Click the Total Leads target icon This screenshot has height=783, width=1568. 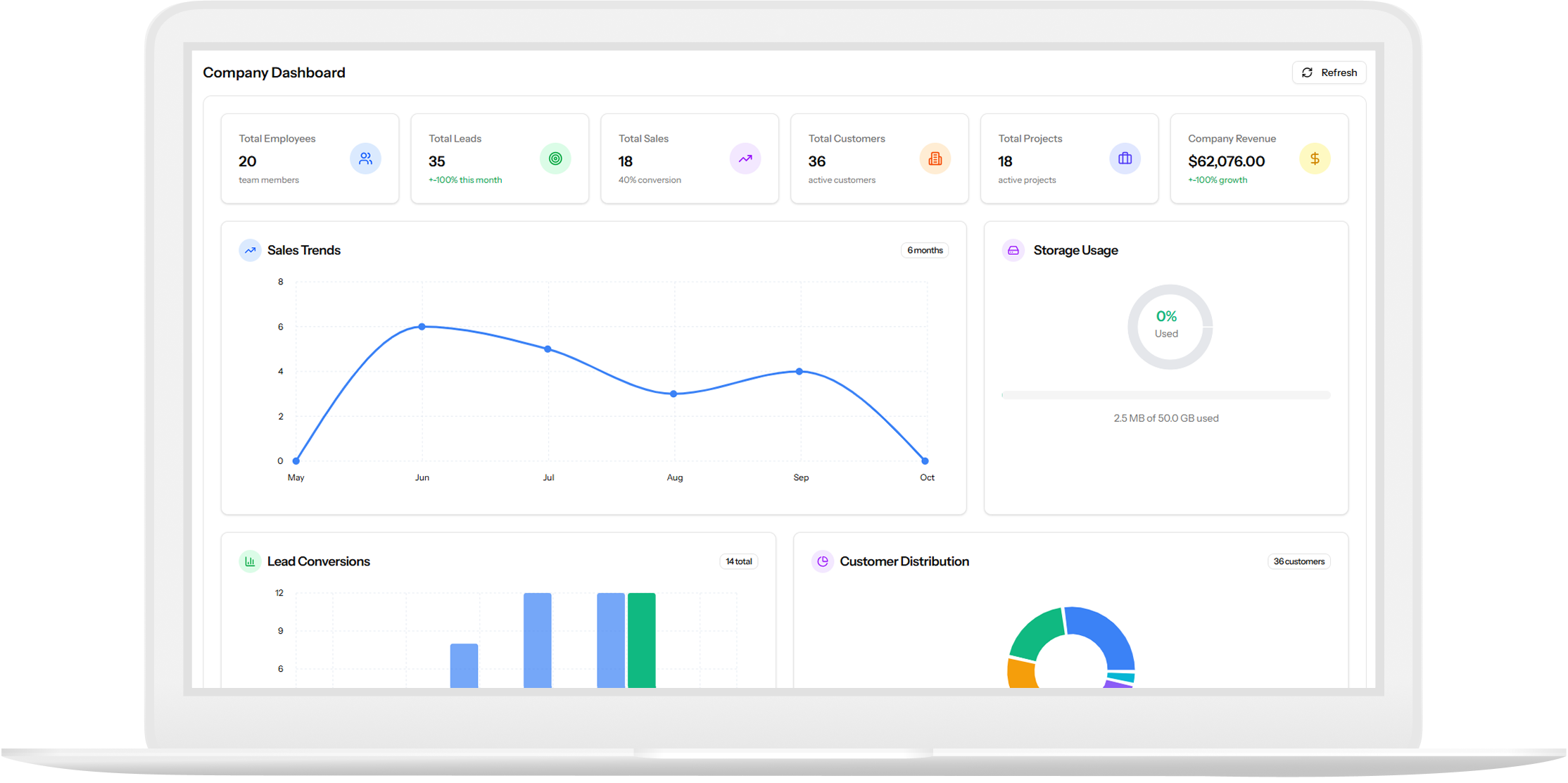coord(555,158)
